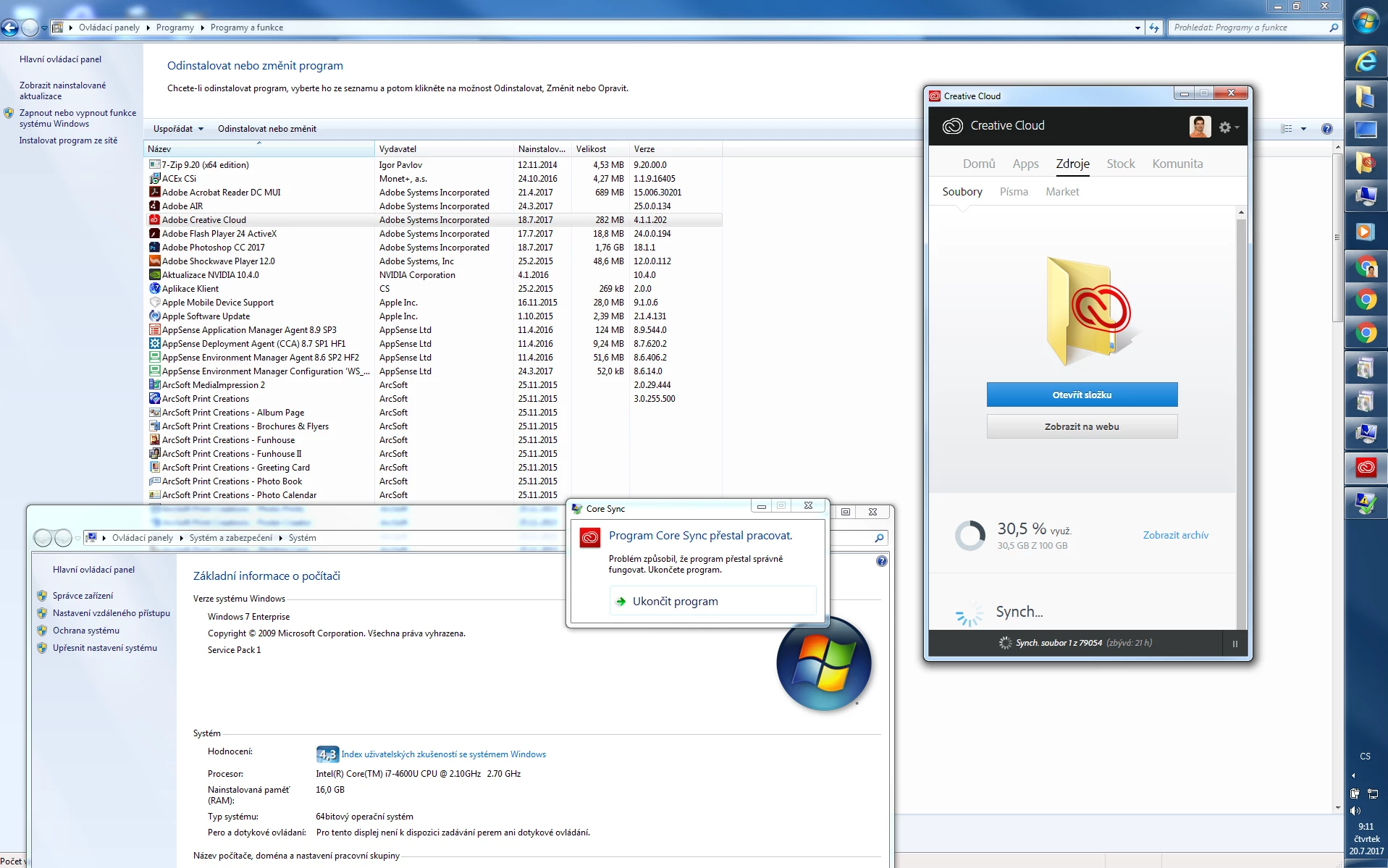The width and height of the screenshot is (1388, 868).
Task: Switch to the Domů tab in Creative Cloud
Action: tap(979, 164)
